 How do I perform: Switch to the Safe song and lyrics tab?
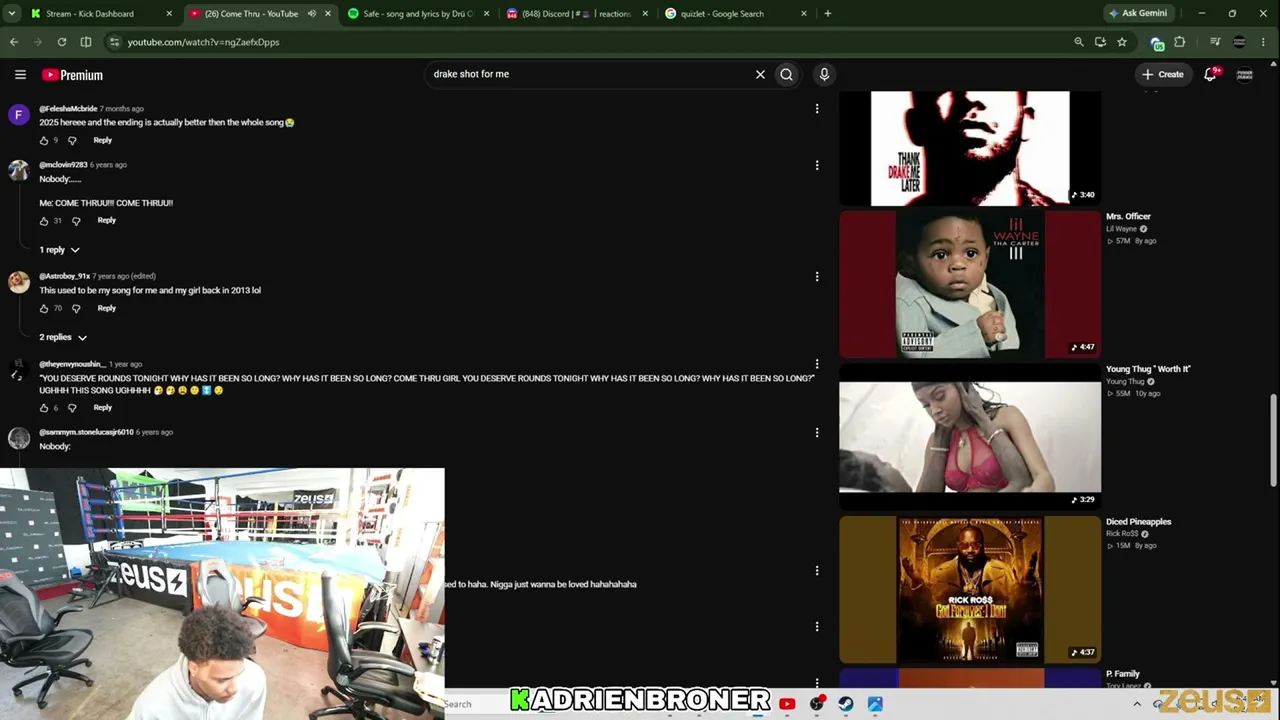pos(417,14)
